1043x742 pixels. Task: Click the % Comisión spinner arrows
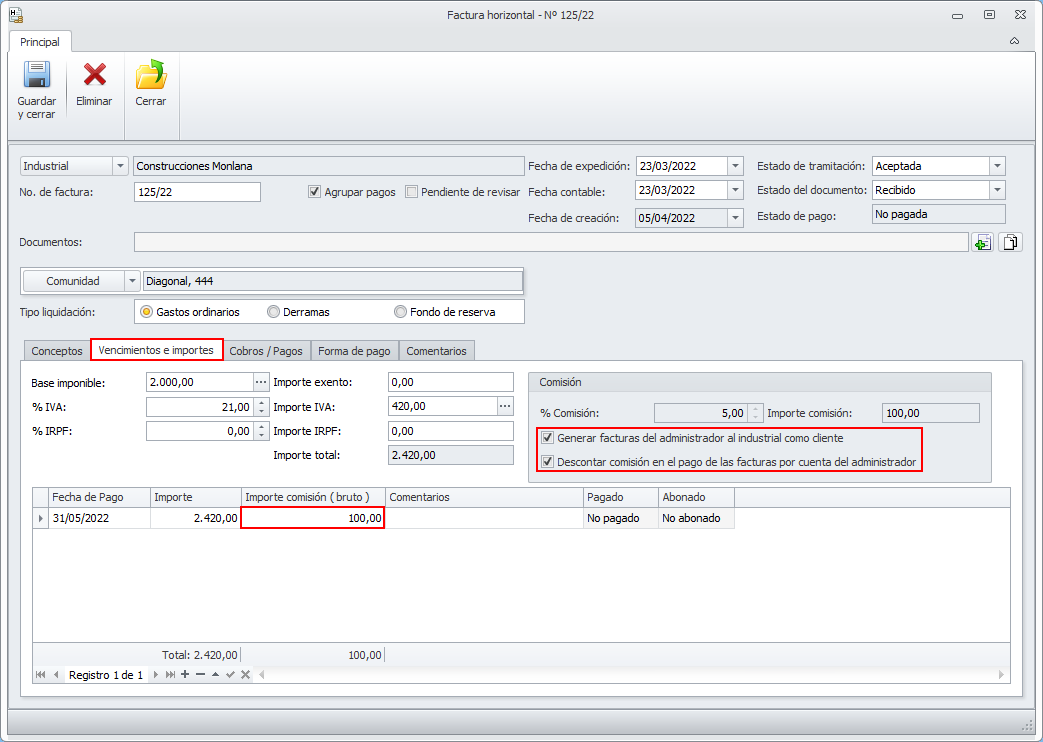pyautogui.click(x=755, y=413)
